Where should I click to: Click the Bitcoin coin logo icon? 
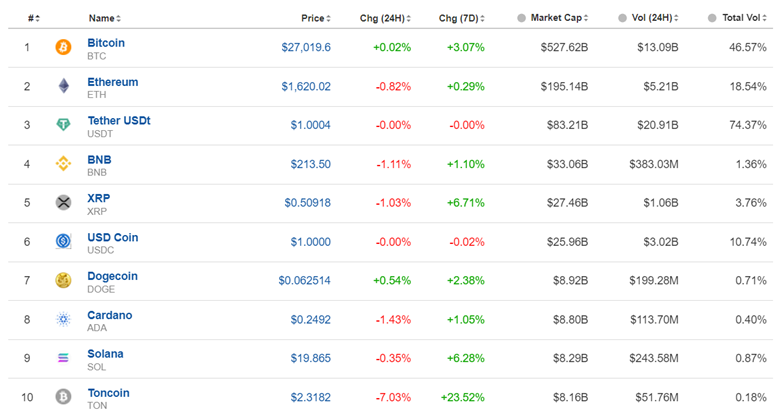(x=63, y=47)
